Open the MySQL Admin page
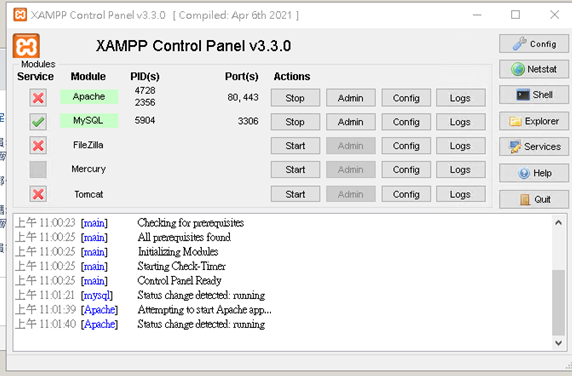This screenshot has width=572, height=376. coord(351,122)
